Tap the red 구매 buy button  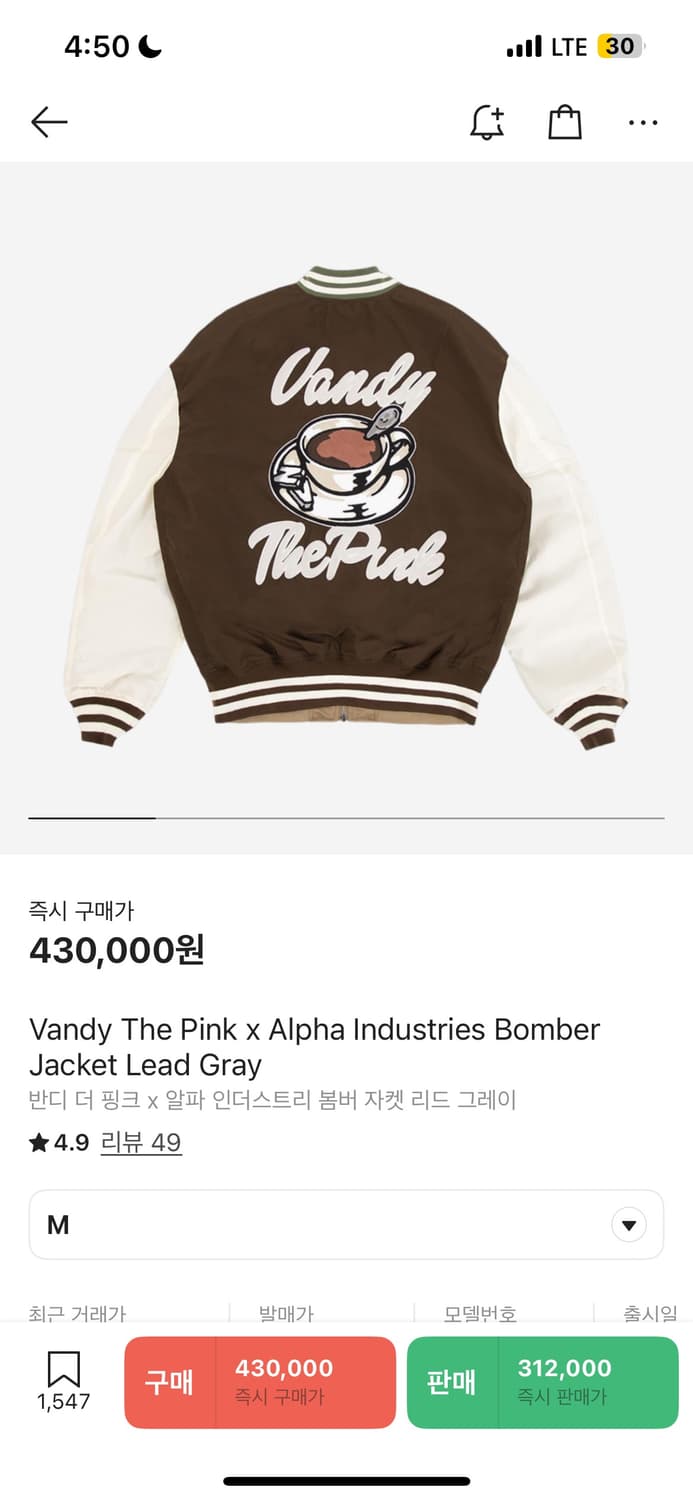(260, 1382)
